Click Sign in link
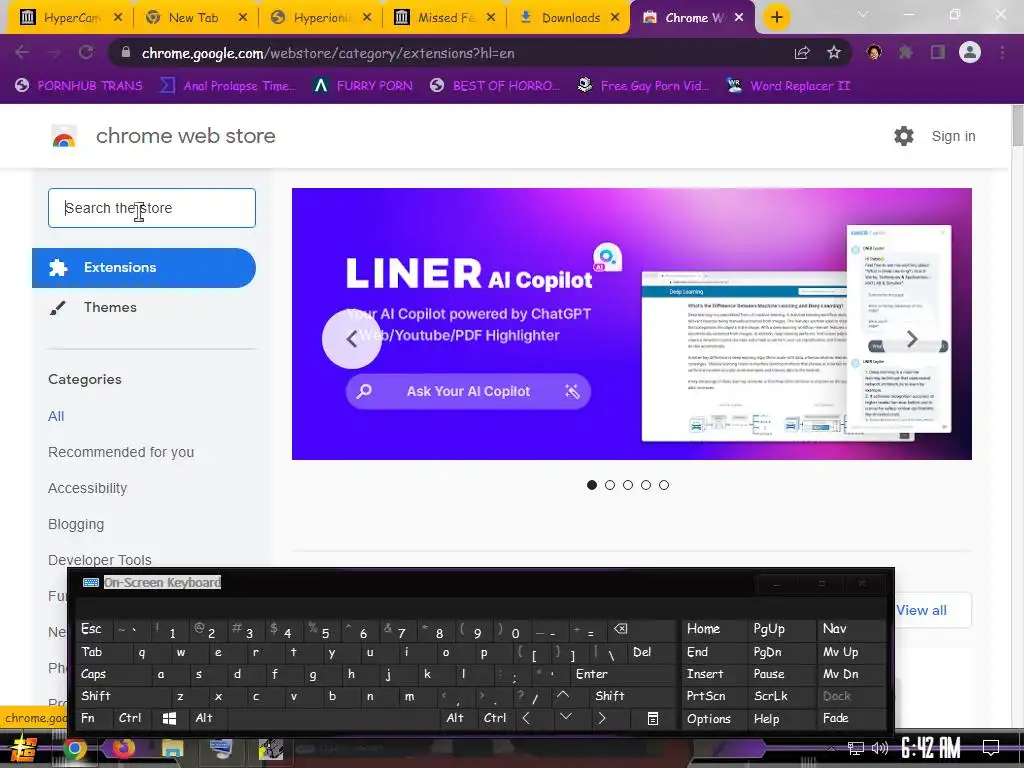1024x768 pixels. coord(953,136)
